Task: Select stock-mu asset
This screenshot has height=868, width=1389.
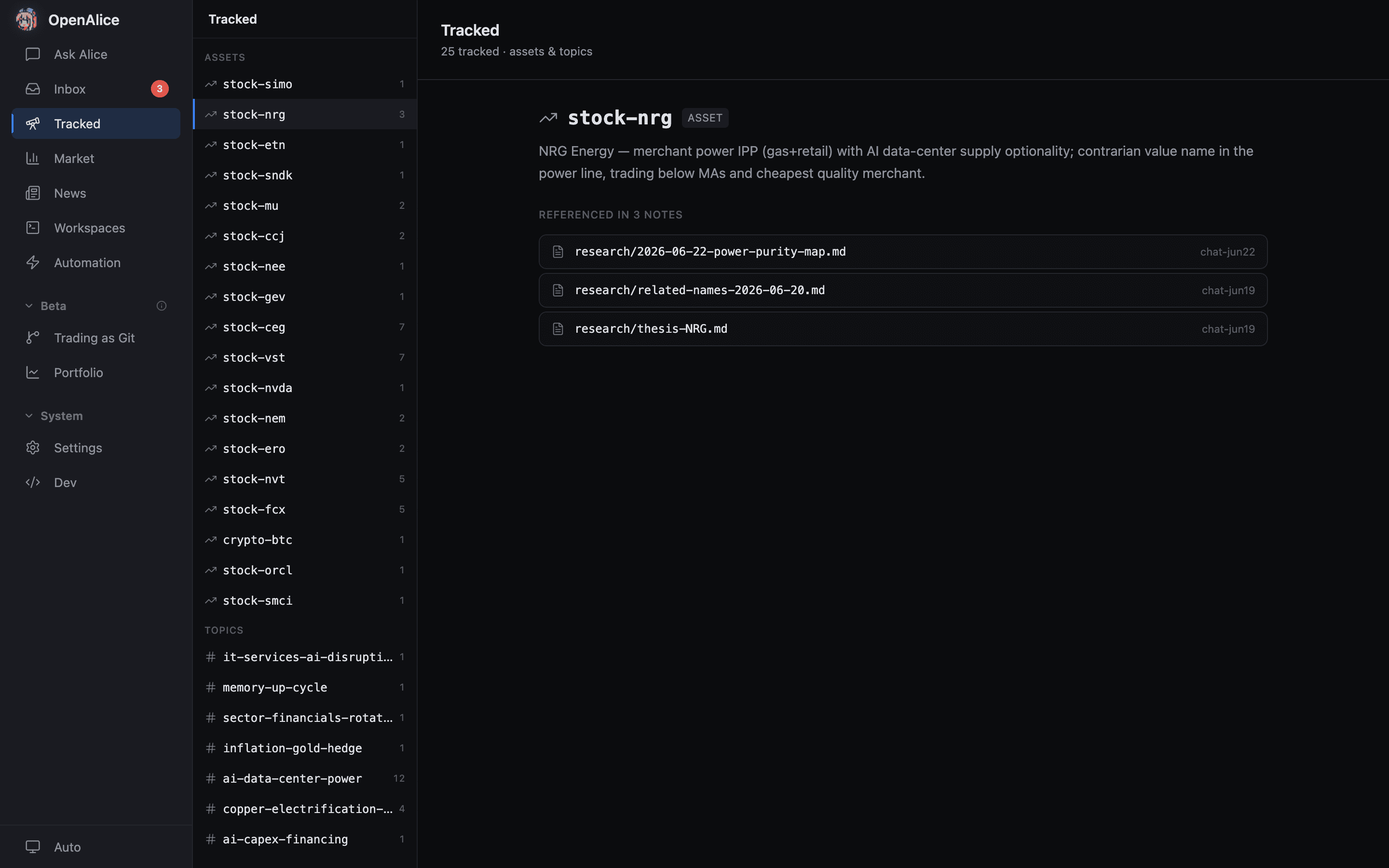Action: point(305,205)
